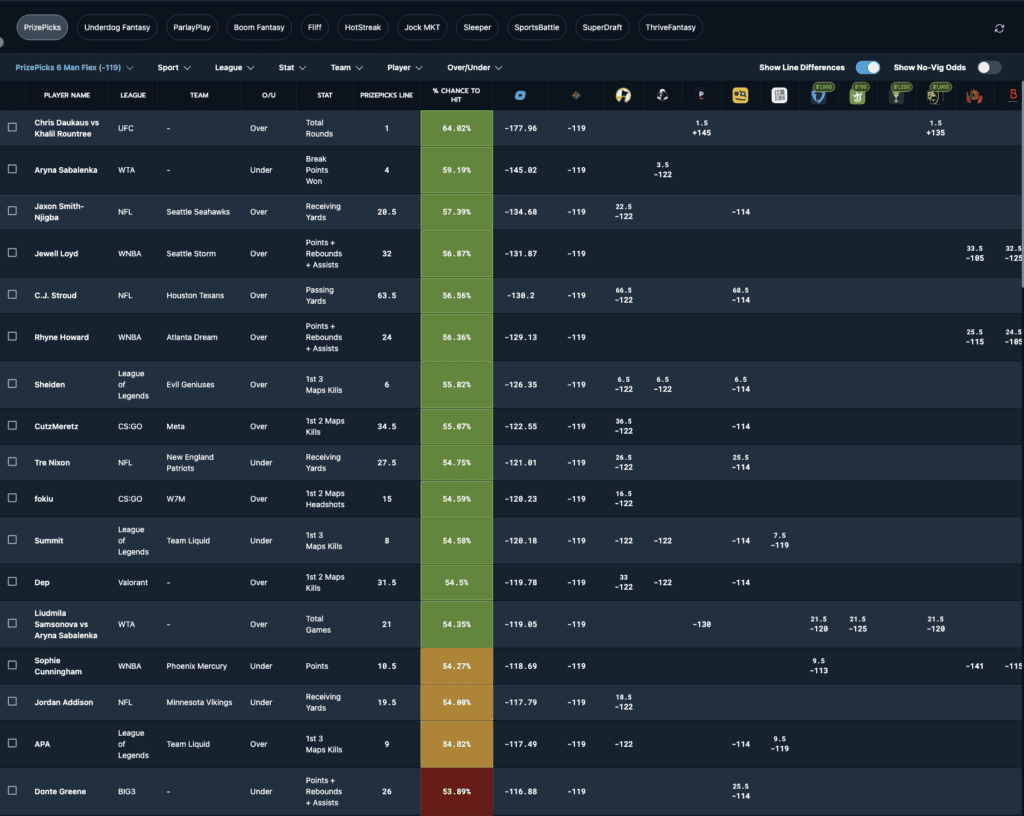Click the gold head icon with $1,000 badge

(936, 94)
